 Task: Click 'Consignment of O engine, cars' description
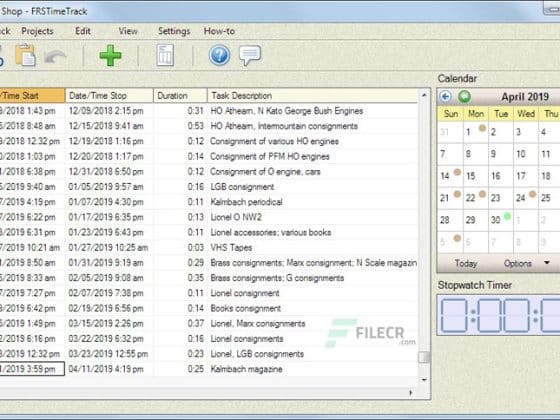point(265,172)
